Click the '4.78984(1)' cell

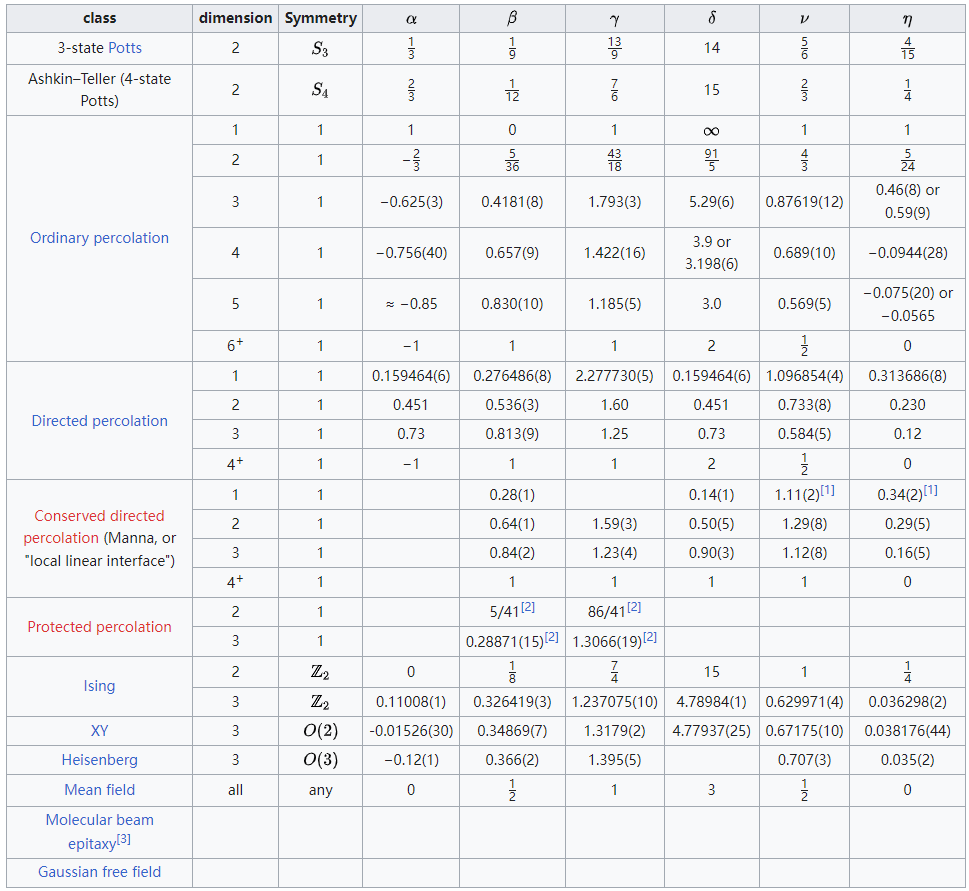point(711,702)
